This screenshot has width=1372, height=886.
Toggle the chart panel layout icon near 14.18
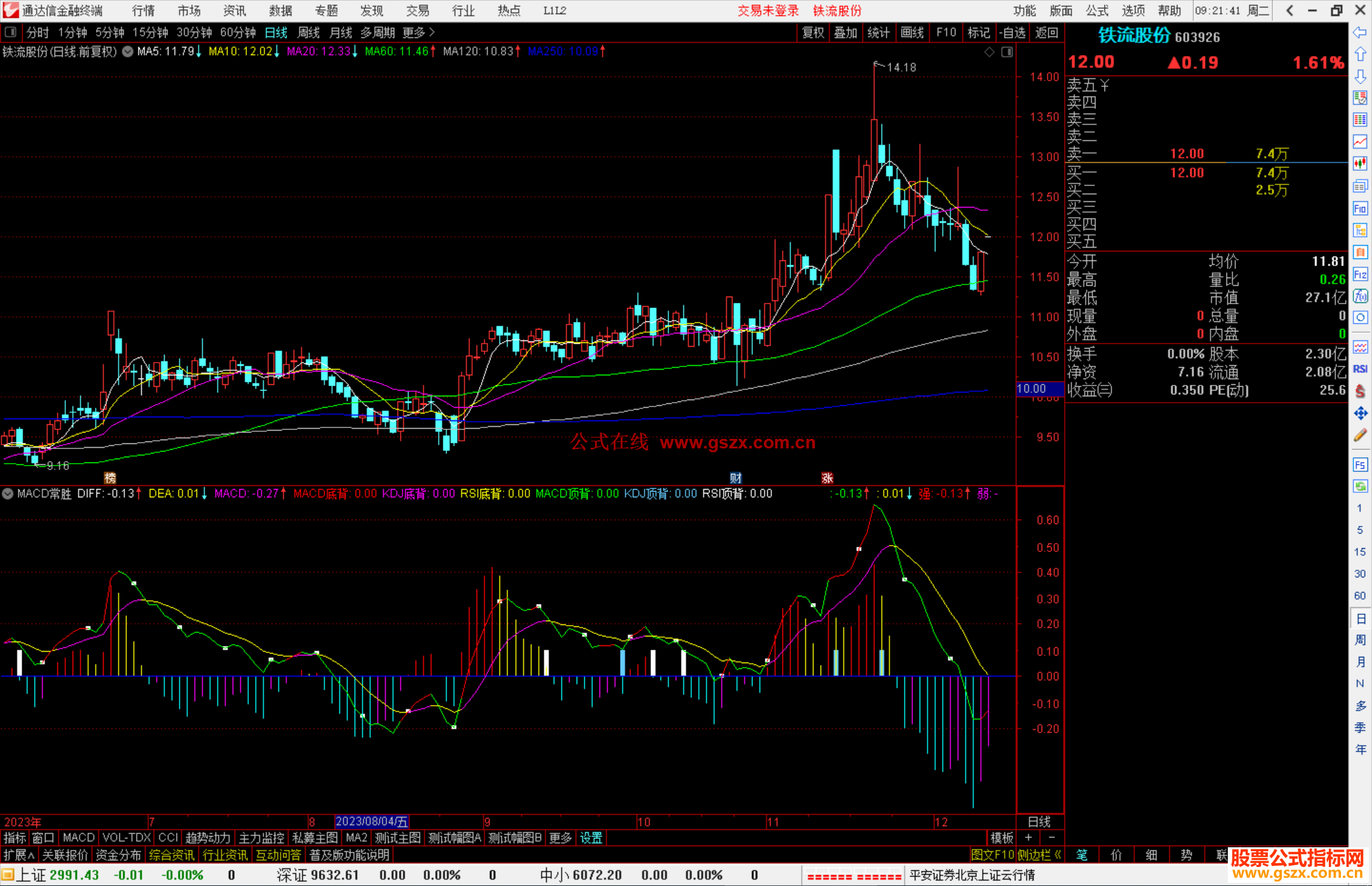[x=1007, y=52]
